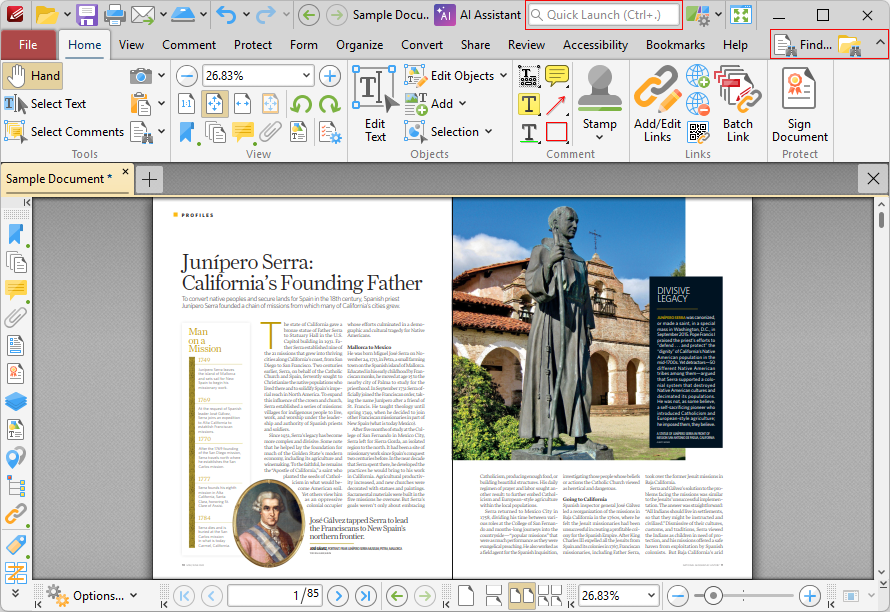The image size is (890, 612).
Task: Toggle Fit Width view mode
Action: tap(242, 104)
